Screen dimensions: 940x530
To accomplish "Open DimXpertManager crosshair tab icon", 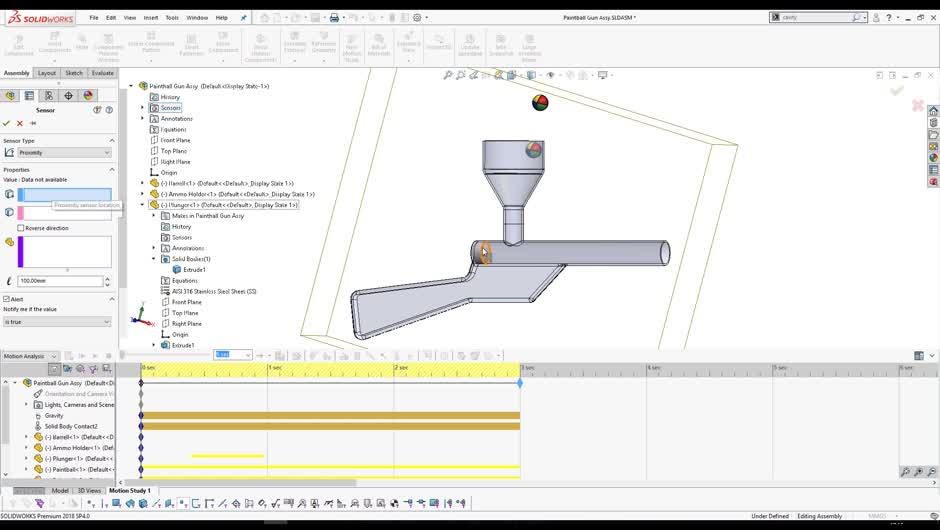I will click(x=68, y=95).
